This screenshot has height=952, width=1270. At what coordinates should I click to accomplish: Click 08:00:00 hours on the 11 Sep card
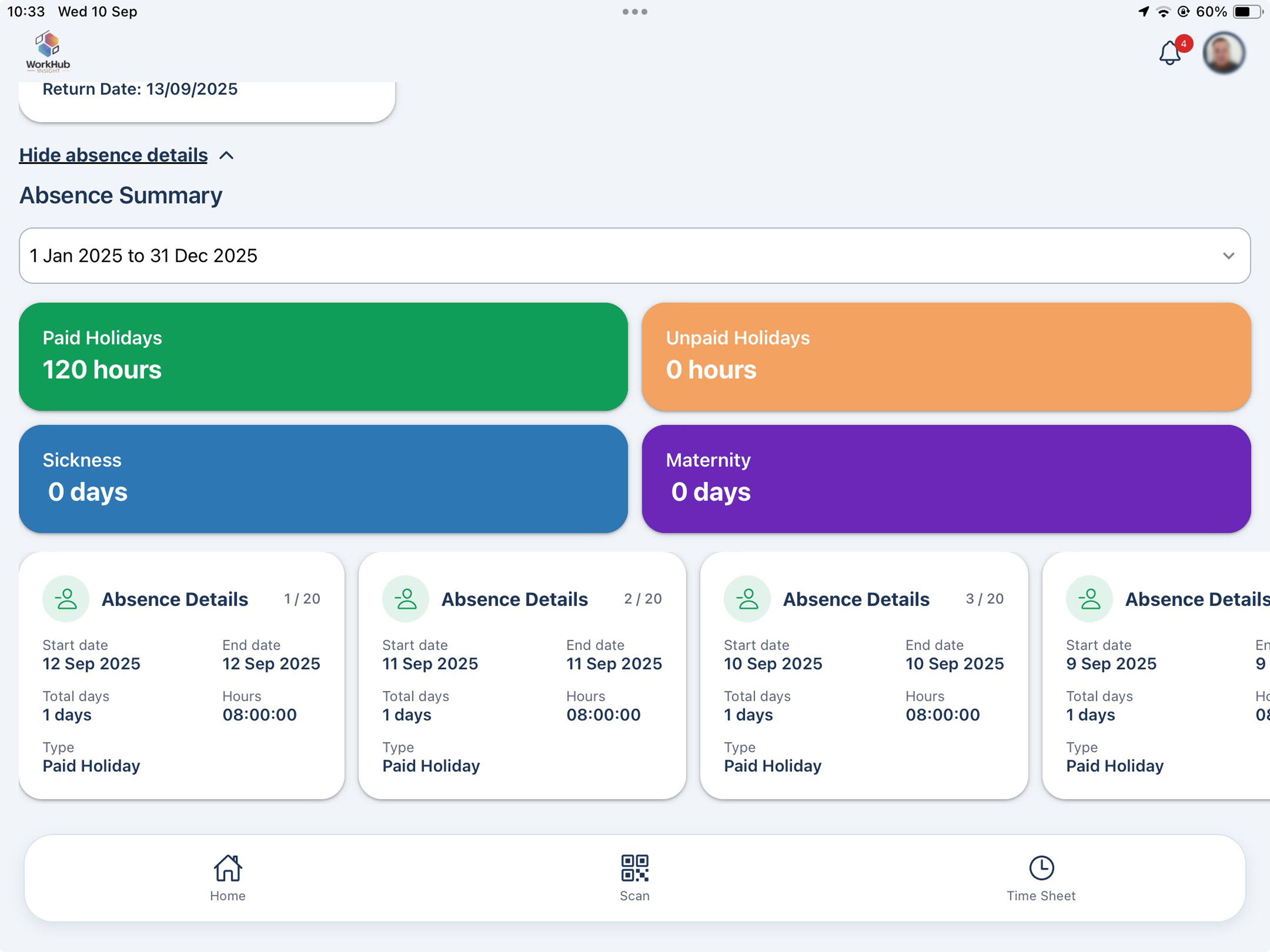point(603,715)
